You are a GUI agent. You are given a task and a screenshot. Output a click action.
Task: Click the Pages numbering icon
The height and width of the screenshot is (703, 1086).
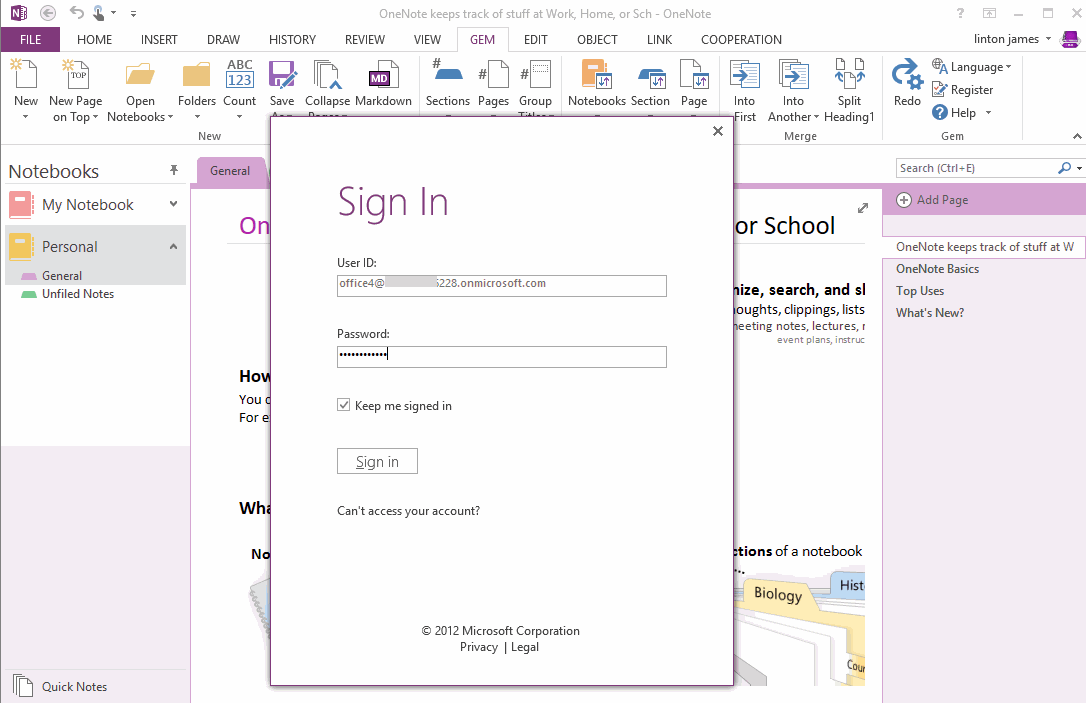pos(493,74)
